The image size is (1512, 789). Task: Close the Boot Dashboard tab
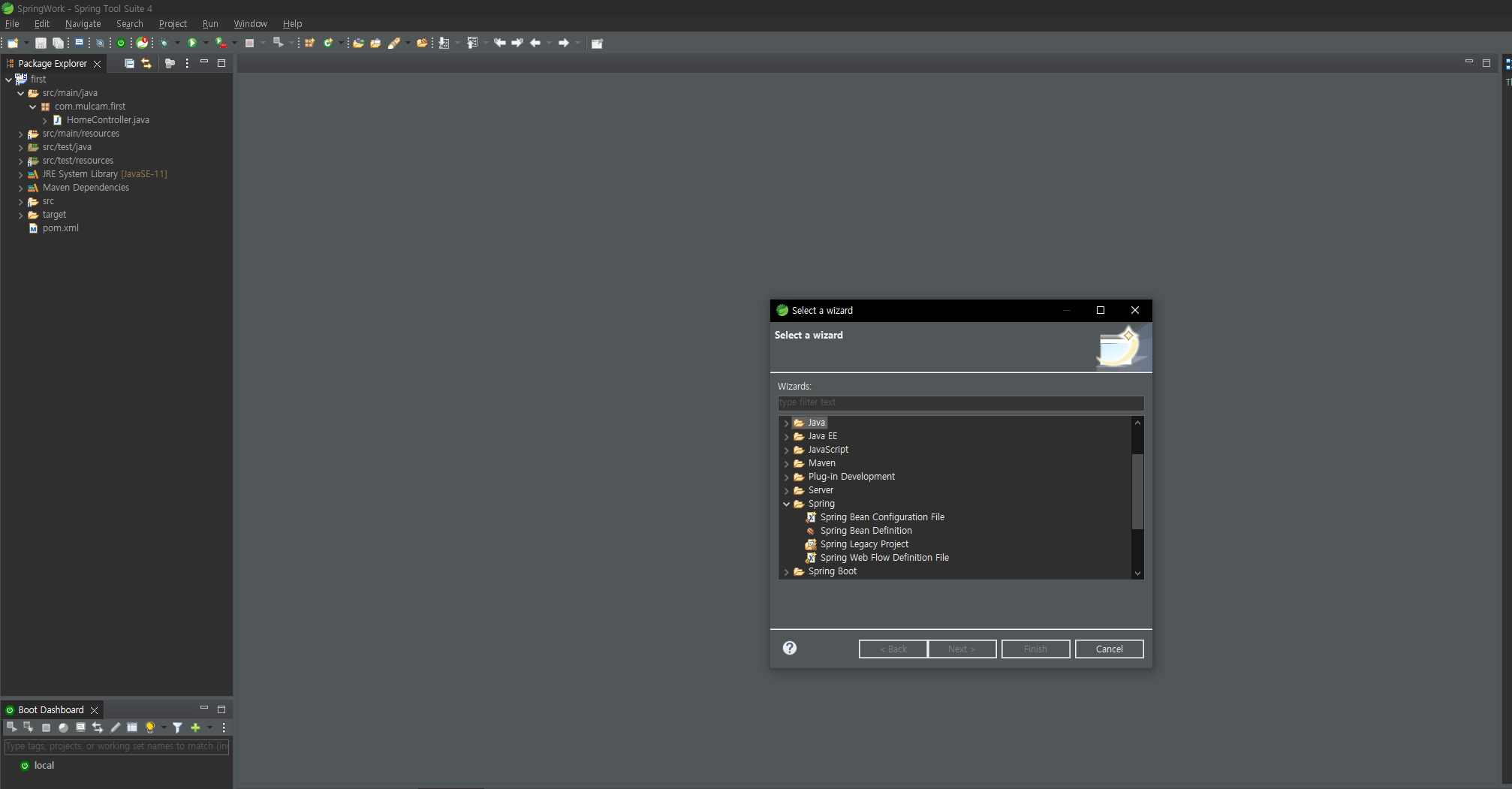click(94, 710)
